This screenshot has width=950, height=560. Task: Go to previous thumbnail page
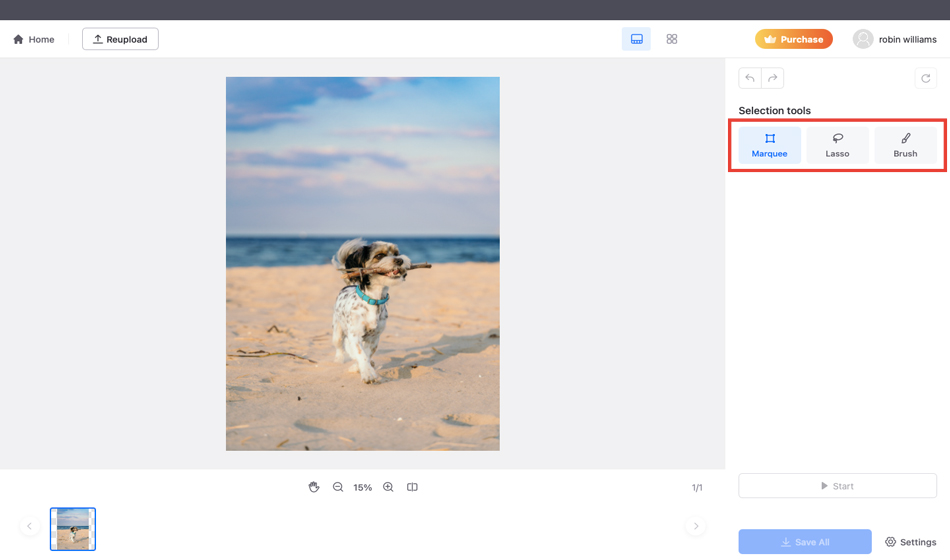point(30,526)
